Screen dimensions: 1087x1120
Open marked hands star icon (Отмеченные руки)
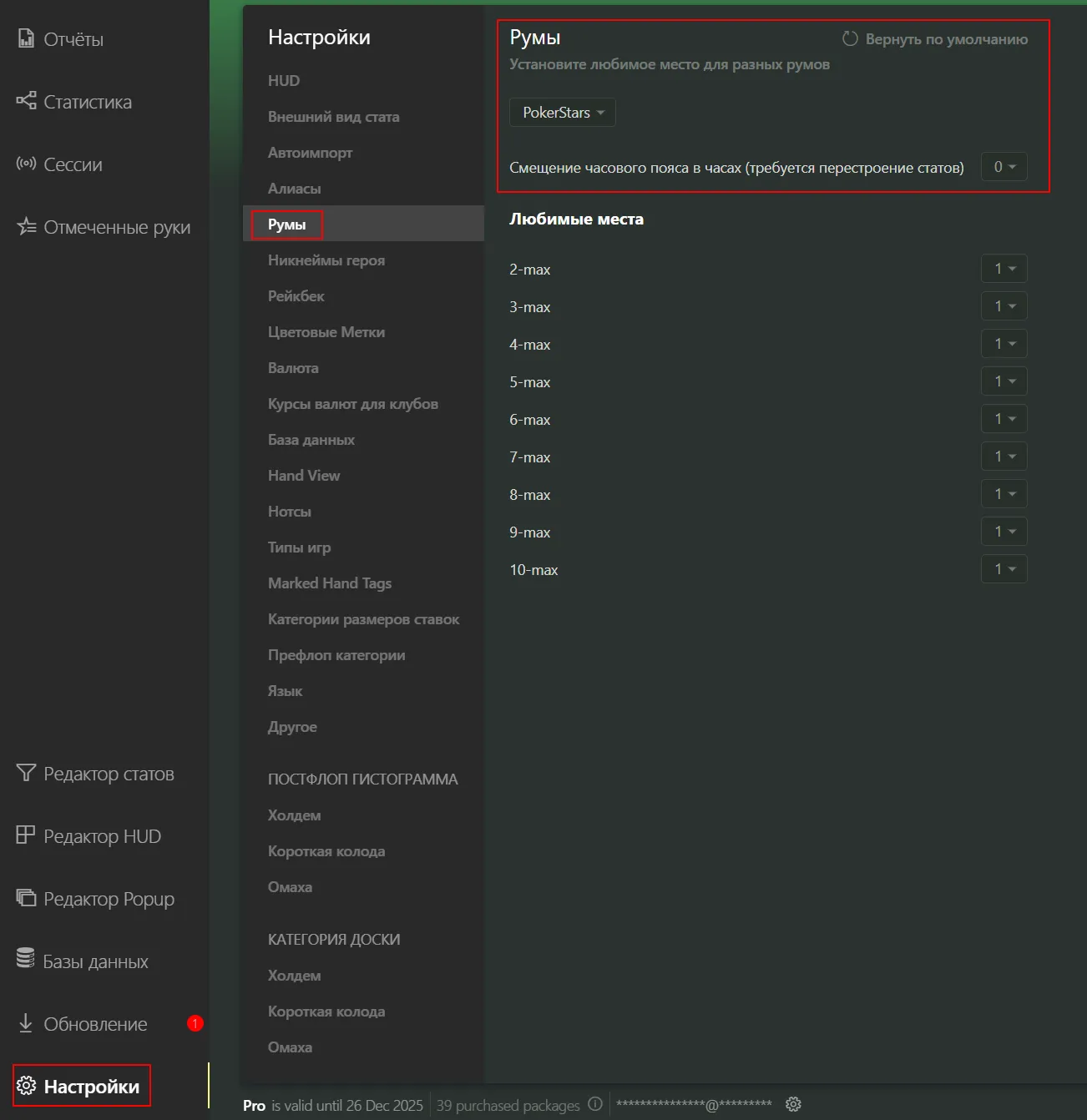click(26, 226)
